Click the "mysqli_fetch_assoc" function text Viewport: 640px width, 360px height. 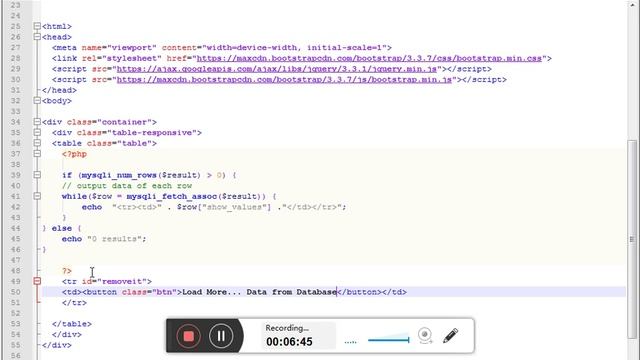click(x=171, y=196)
